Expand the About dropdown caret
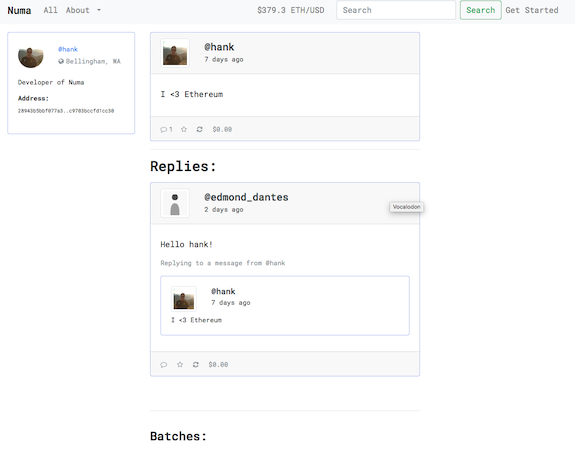Image resolution: width=575 pixels, height=451 pixels. (x=99, y=10)
